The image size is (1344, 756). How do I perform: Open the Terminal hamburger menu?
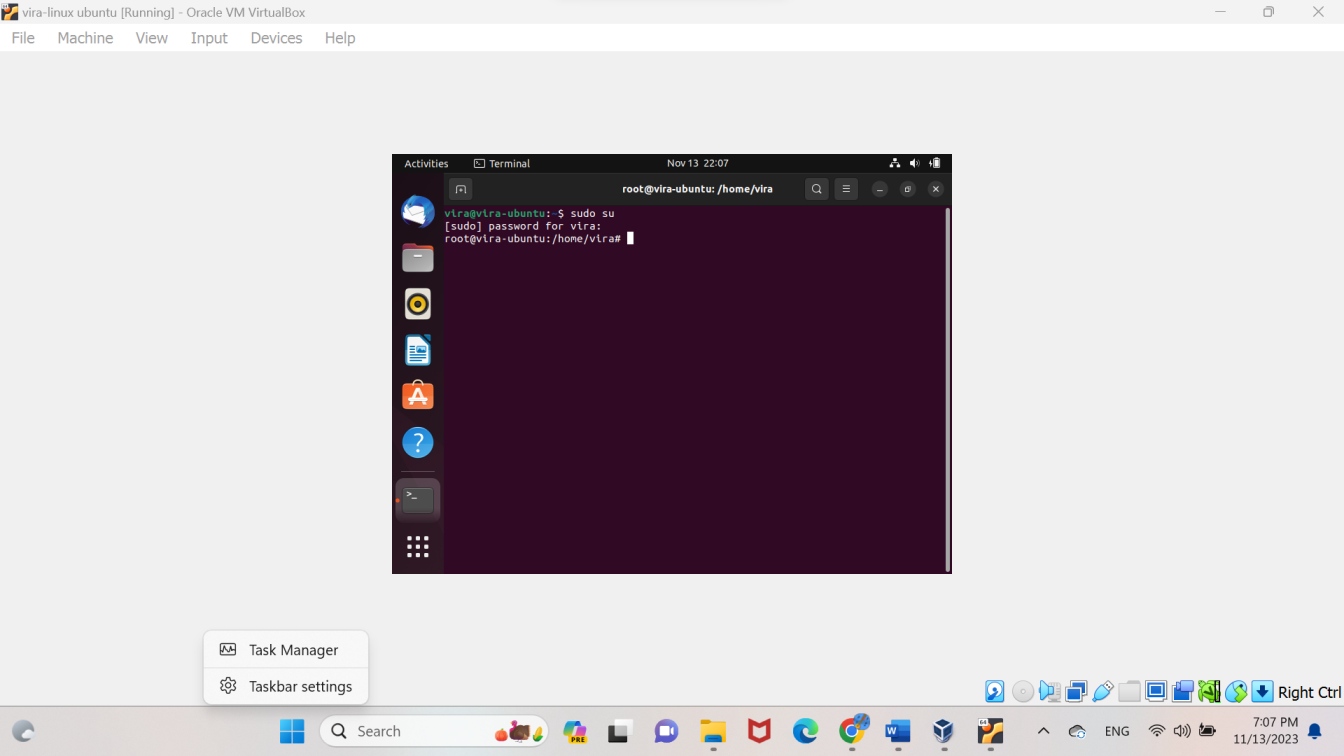[846, 189]
